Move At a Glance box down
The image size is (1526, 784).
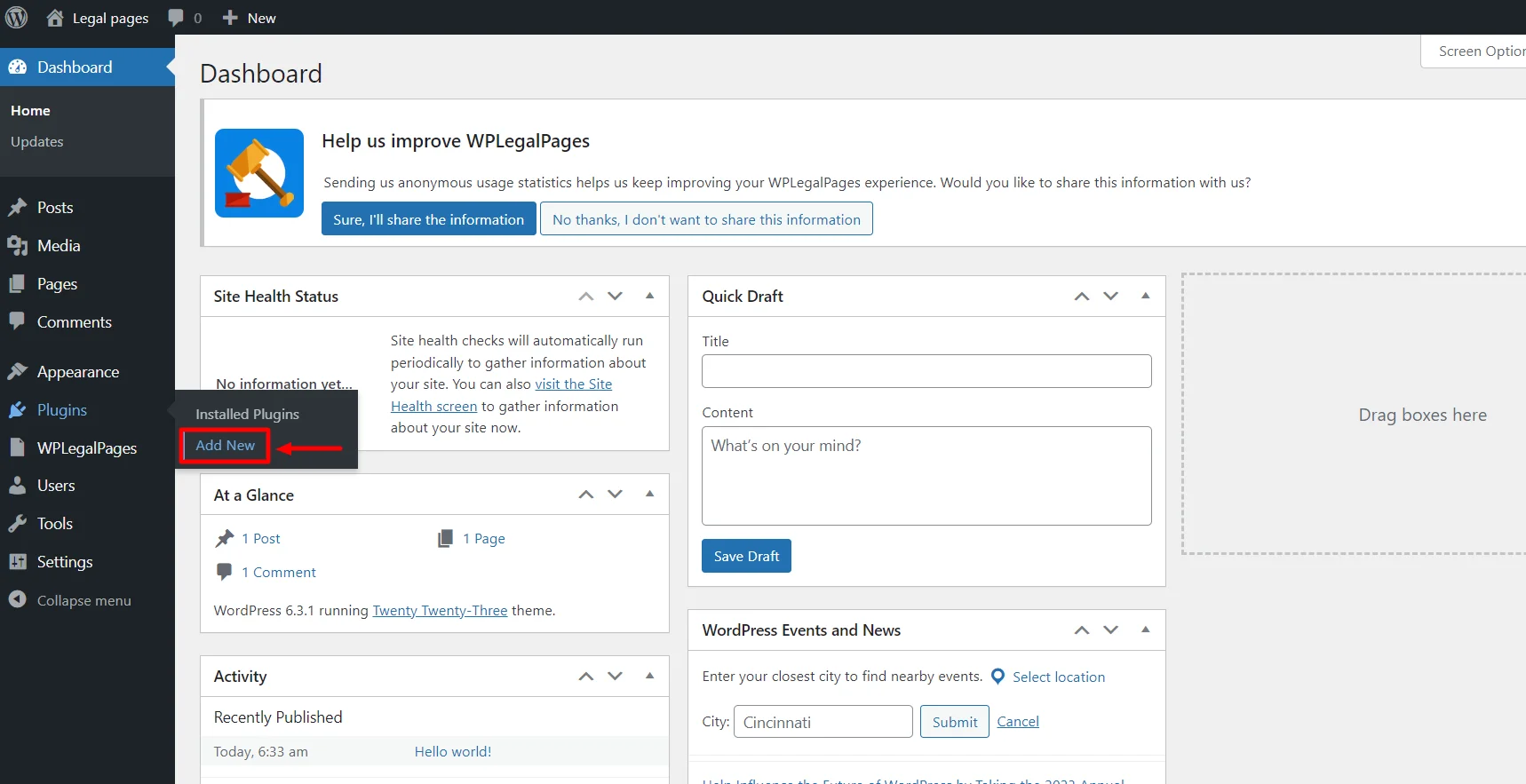[615, 495]
